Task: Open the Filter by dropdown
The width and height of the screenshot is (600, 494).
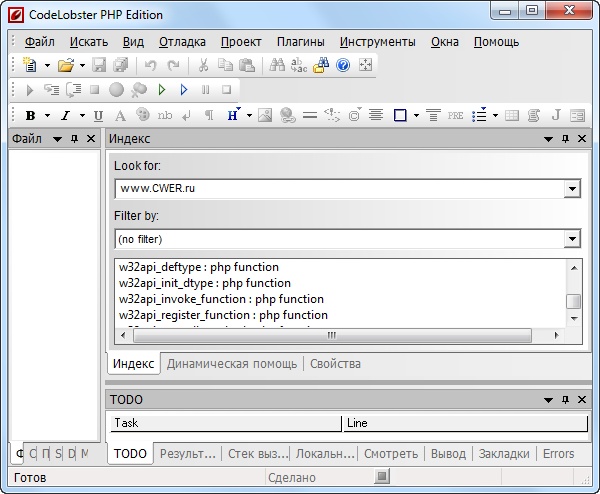Action: click(572, 239)
